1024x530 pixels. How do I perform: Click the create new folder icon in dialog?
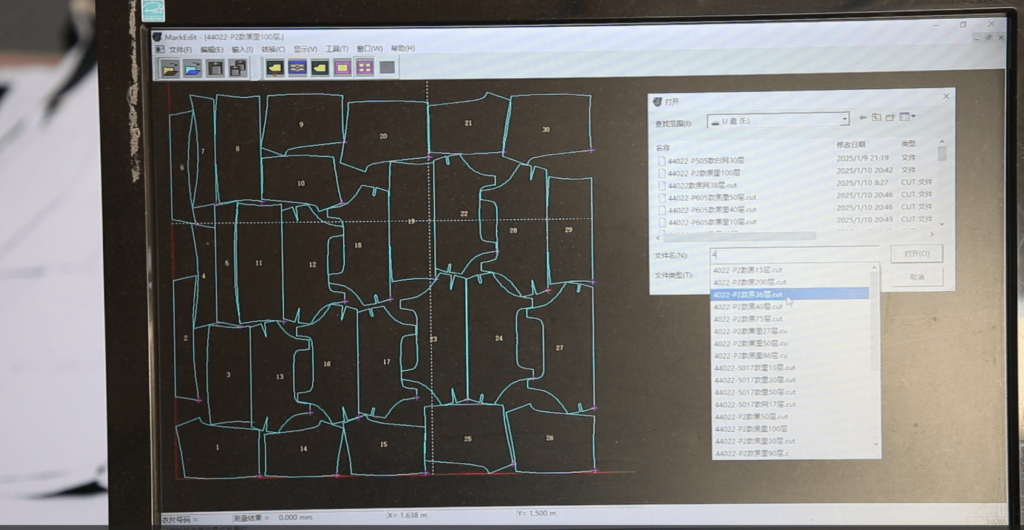pyautogui.click(x=891, y=118)
